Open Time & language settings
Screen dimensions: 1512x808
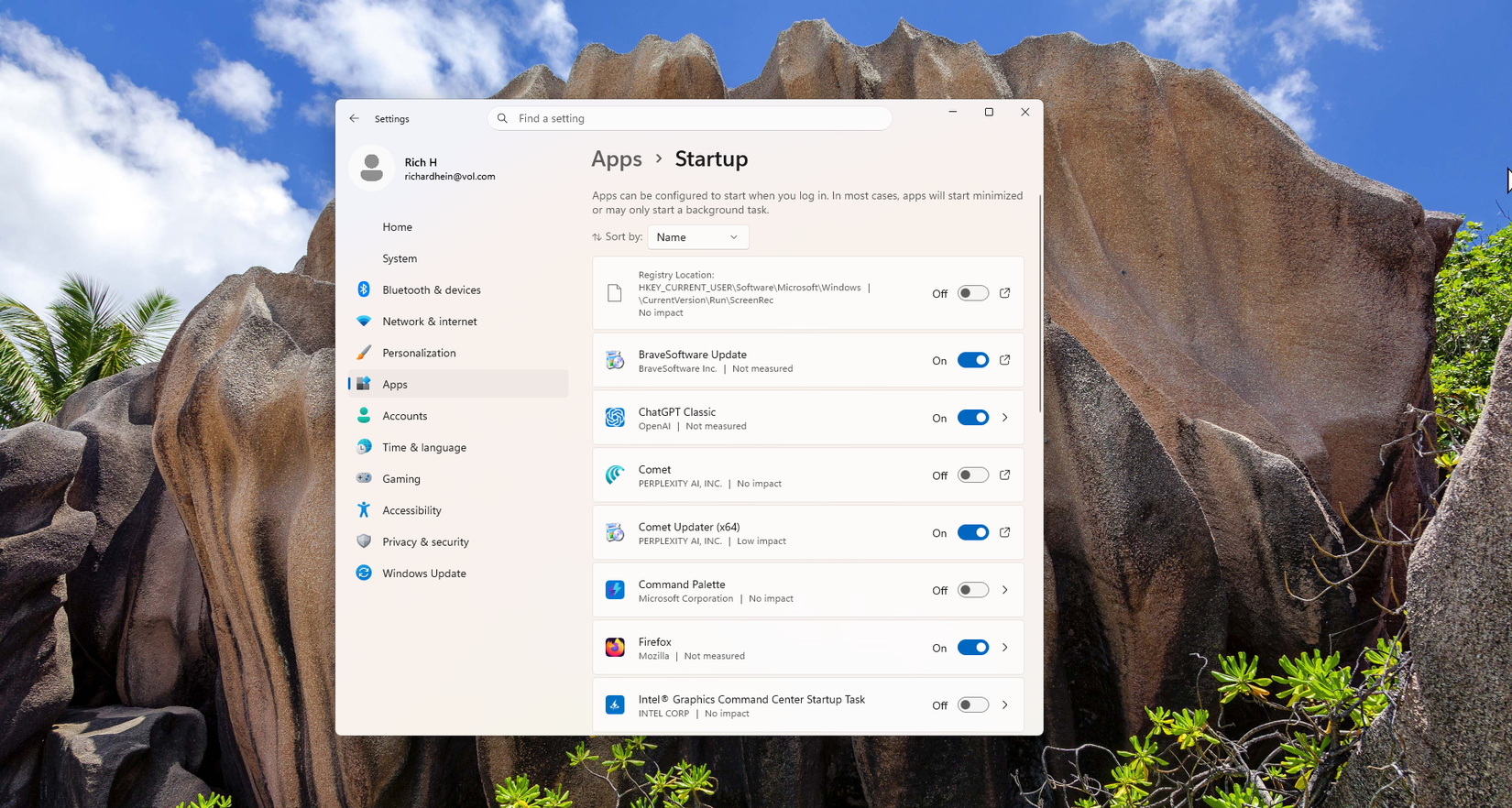point(458,447)
